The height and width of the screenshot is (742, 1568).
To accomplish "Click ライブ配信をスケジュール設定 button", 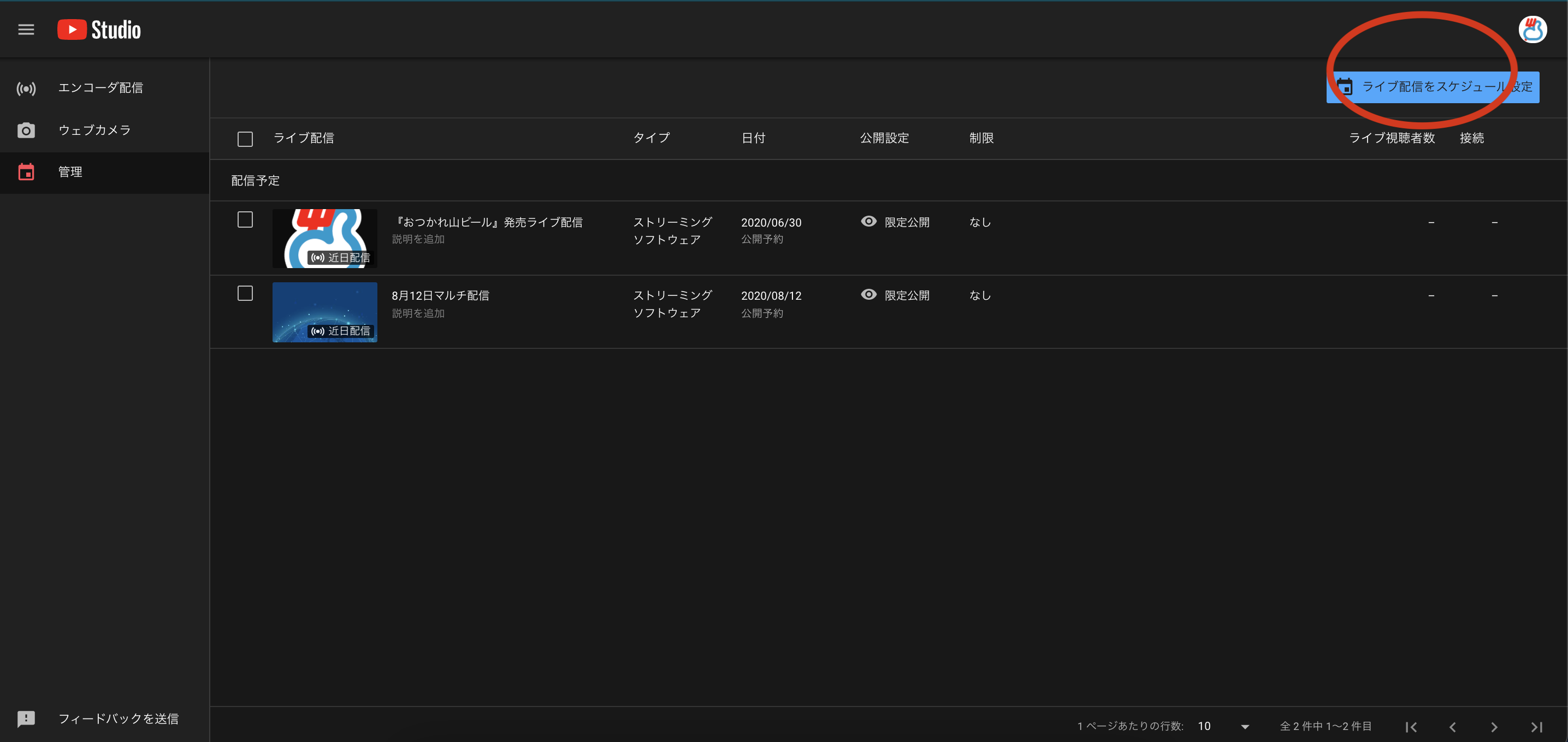I will point(1431,87).
